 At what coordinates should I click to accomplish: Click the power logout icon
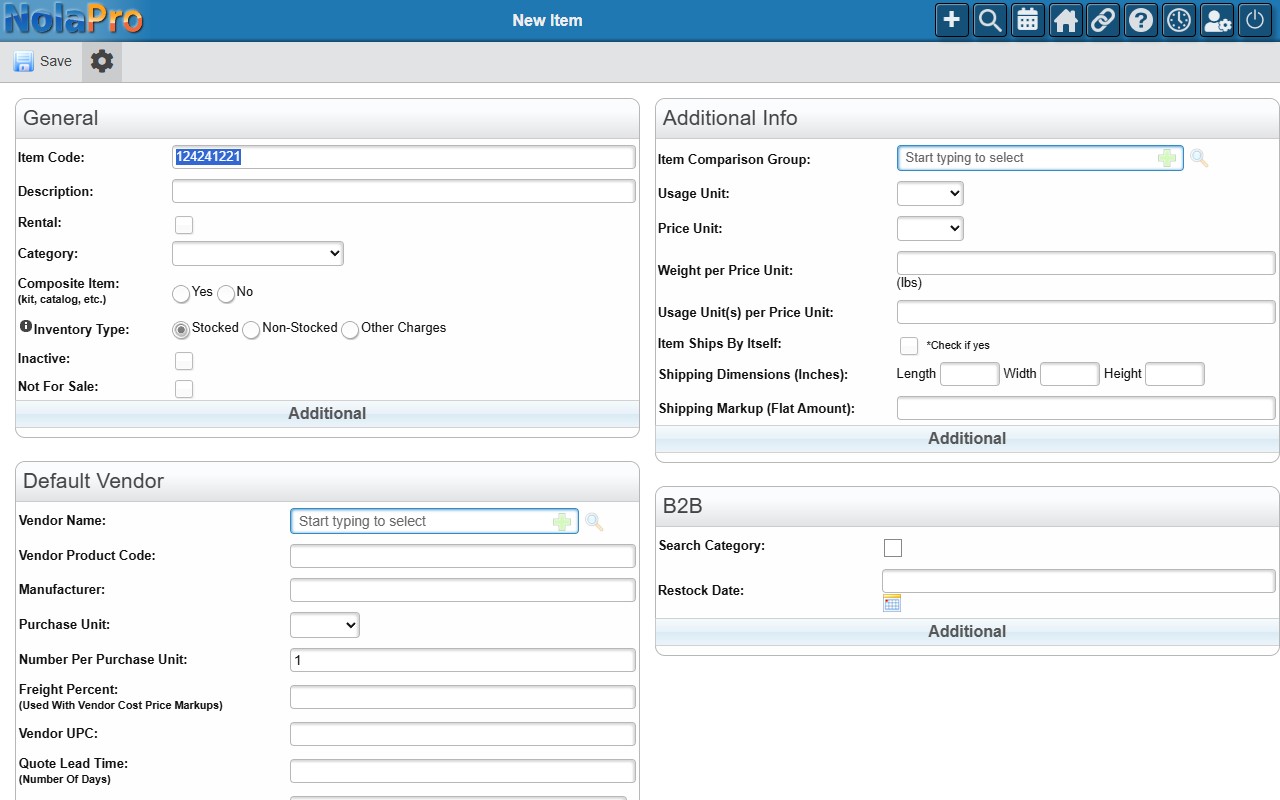coord(1255,20)
